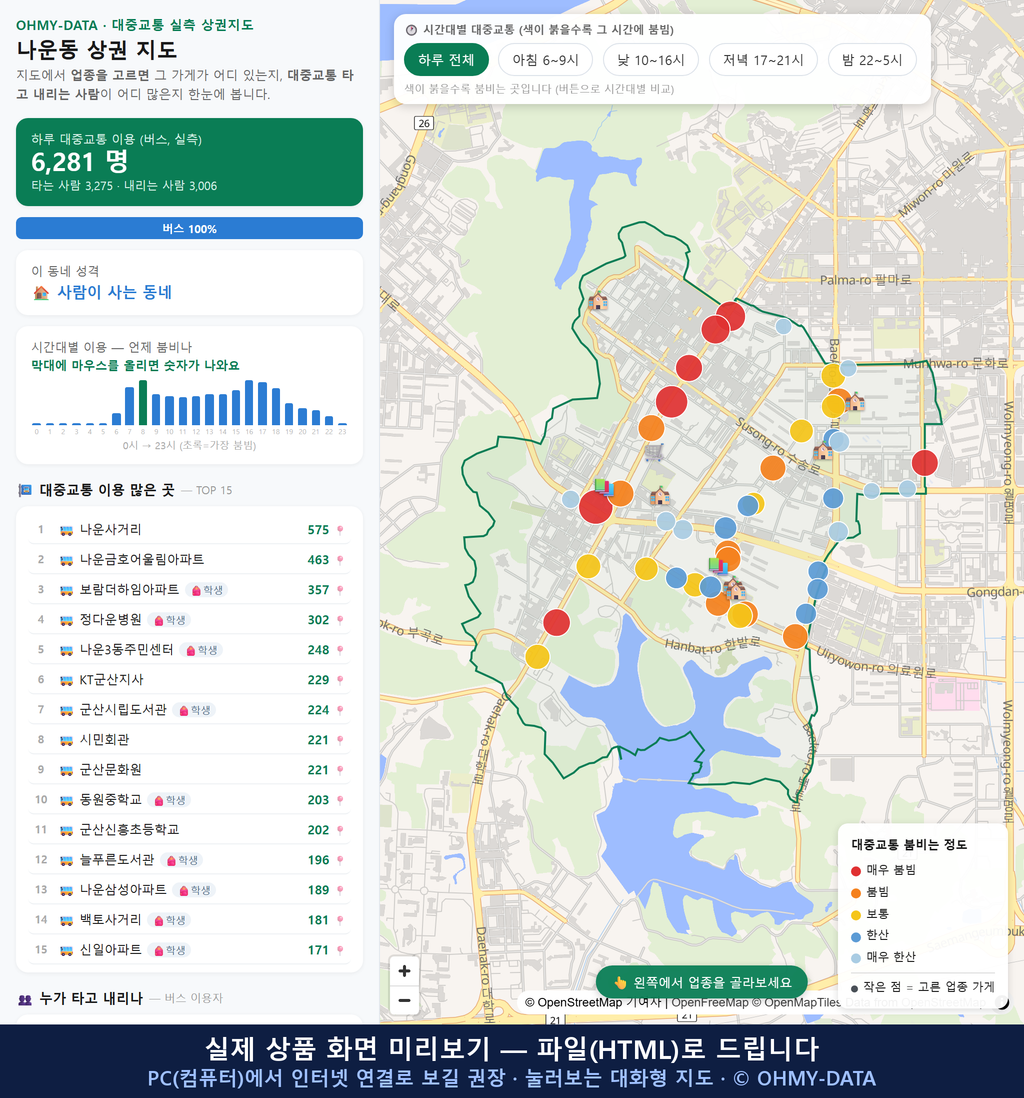Select 나운금호어울림아파트 in the list
This screenshot has width=1024, height=1098.
tap(189, 560)
